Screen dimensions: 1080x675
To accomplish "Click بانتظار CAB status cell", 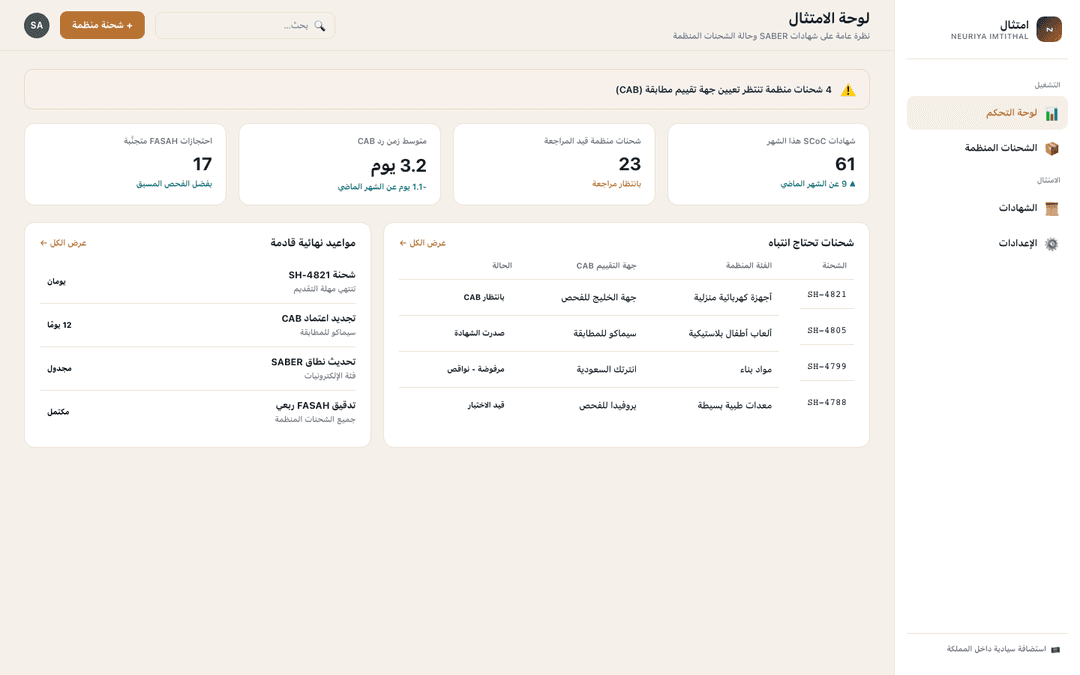I will (x=484, y=298).
